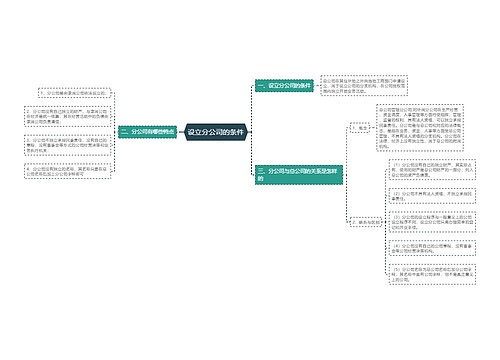Select the leaf starting with (2) 分公司不具有法人资格

[x=432, y=196]
